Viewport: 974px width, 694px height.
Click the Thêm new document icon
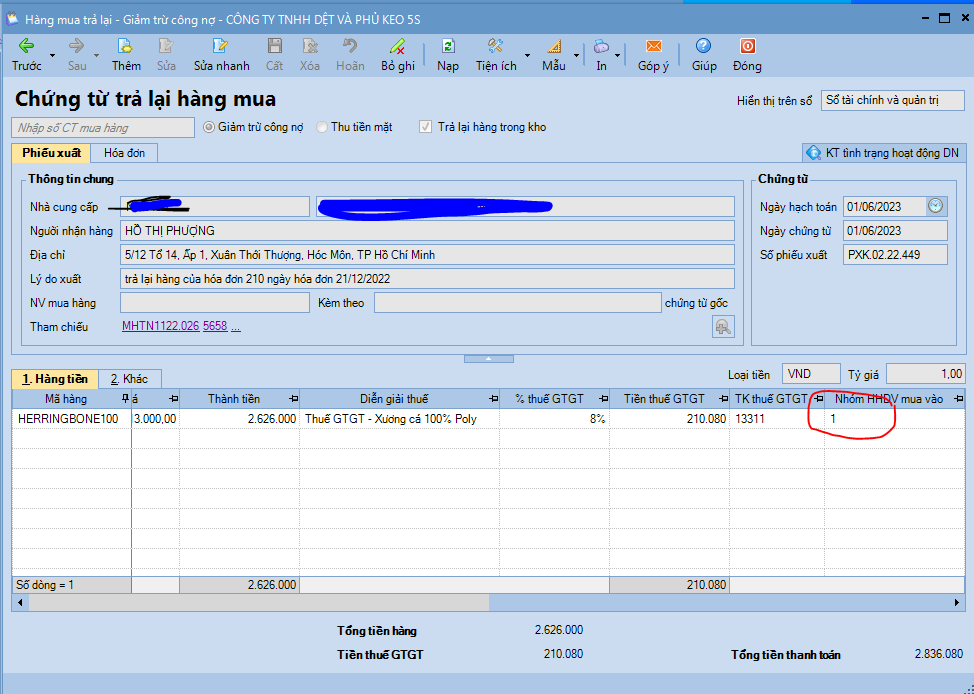pyautogui.click(x=126, y=46)
